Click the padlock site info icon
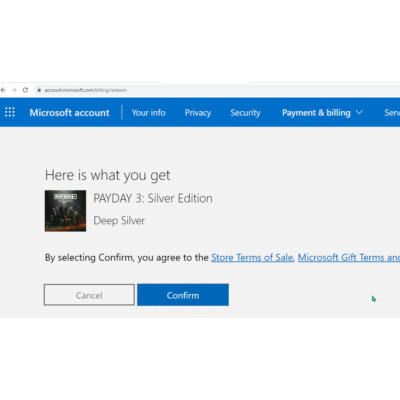Viewport: 400px width, 400px height. pyautogui.click(x=39, y=90)
